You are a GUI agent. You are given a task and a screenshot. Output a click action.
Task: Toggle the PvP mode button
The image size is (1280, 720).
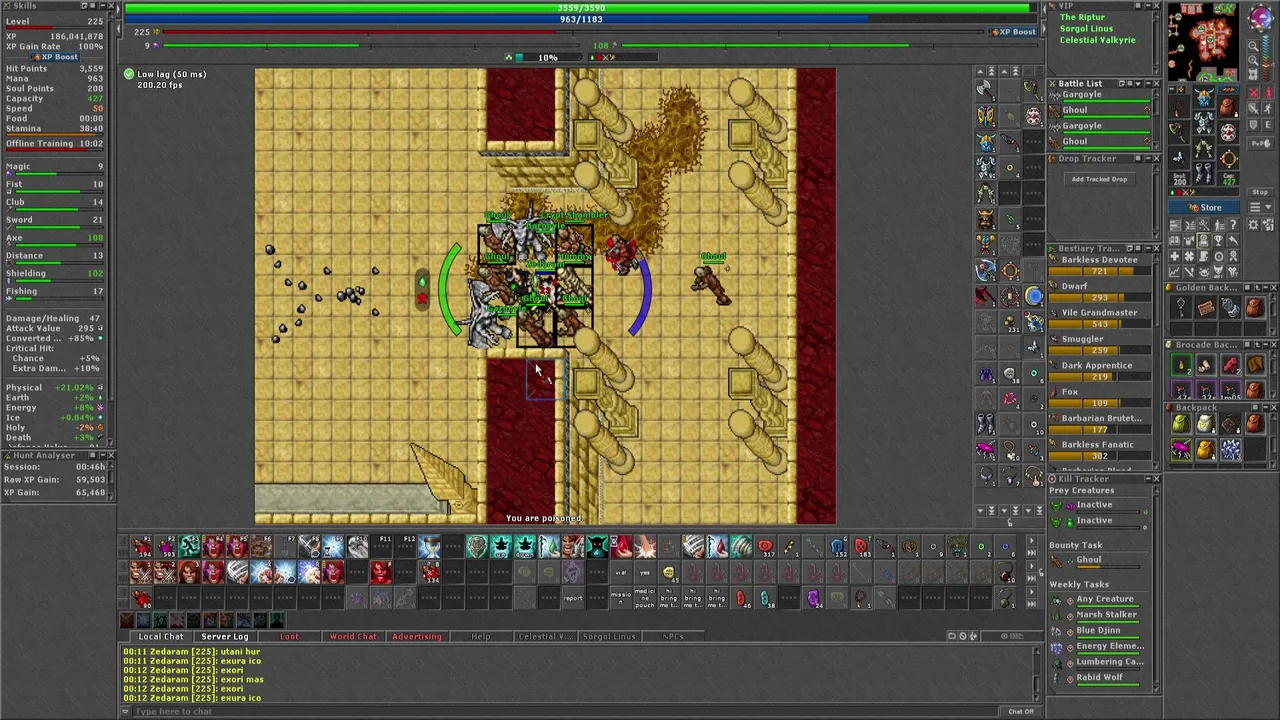tap(1260, 143)
